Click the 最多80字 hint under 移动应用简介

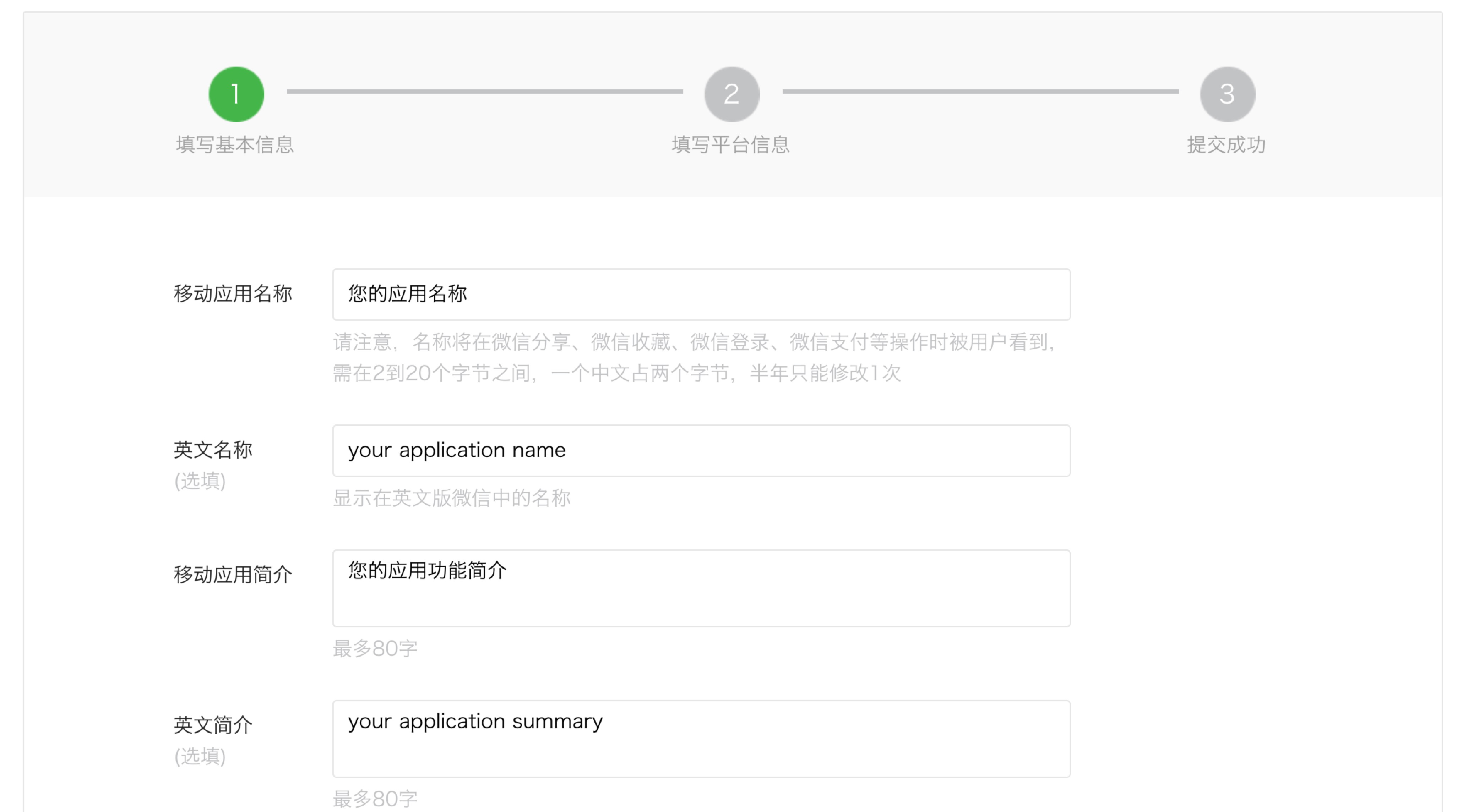point(375,649)
